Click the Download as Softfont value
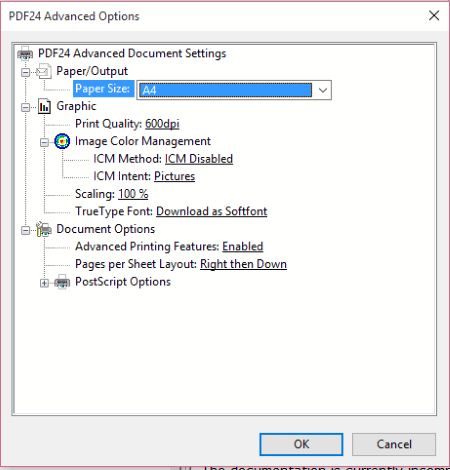The width and height of the screenshot is (450, 470). click(212, 211)
